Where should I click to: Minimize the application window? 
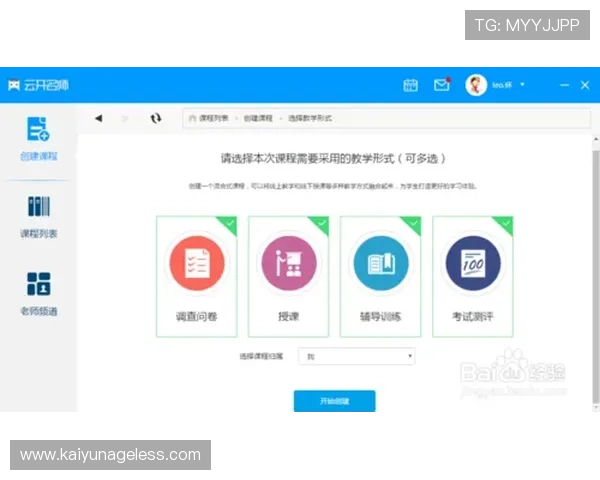click(564, 85)
